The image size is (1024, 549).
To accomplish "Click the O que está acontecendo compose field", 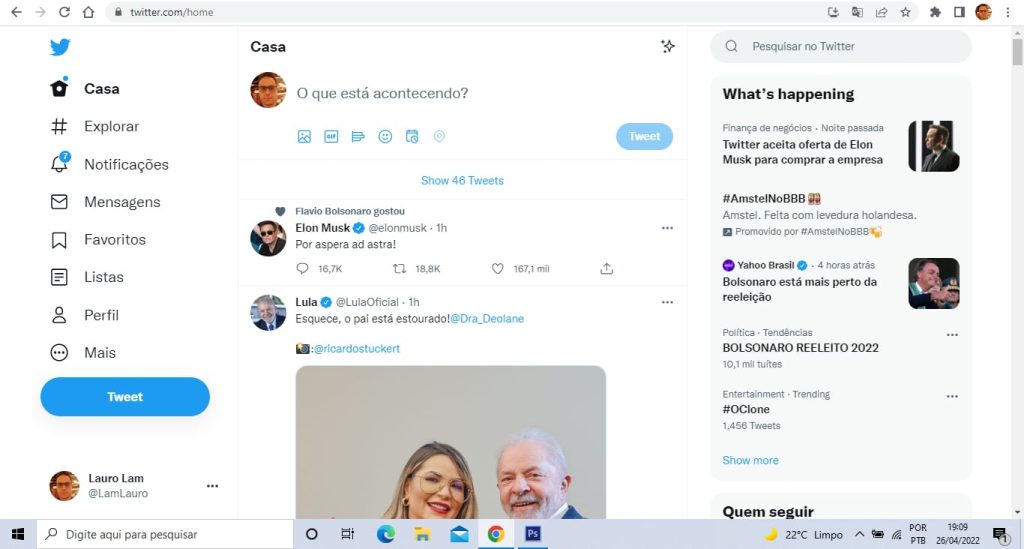I will click(x=382, y=93).
